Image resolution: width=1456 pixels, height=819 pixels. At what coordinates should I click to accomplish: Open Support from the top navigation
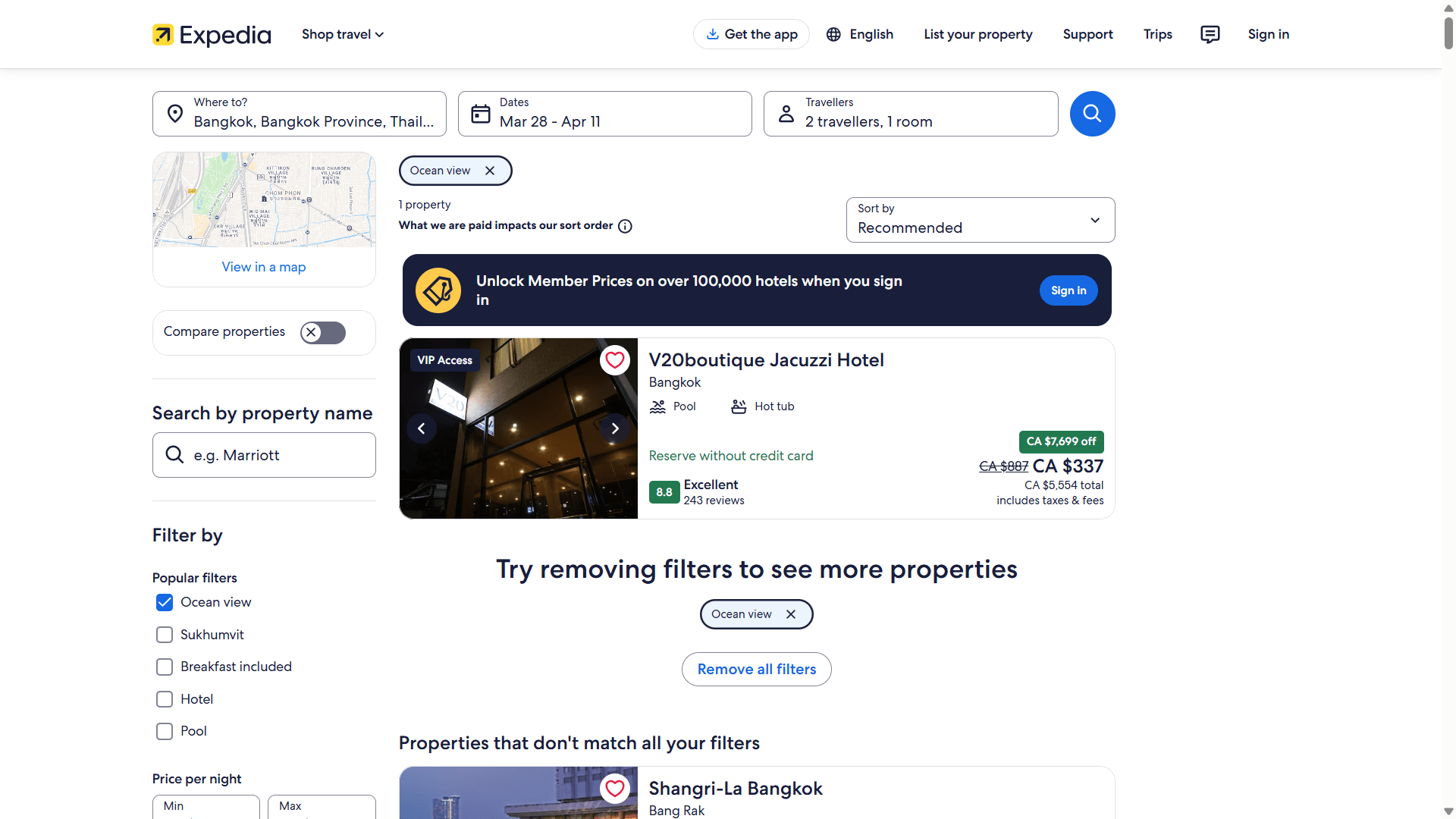[1087, 34]
